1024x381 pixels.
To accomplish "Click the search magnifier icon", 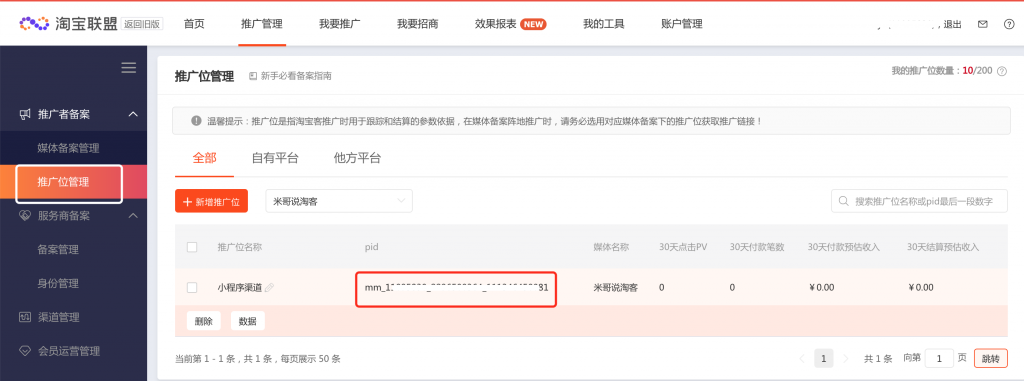I will pos(844,201).
